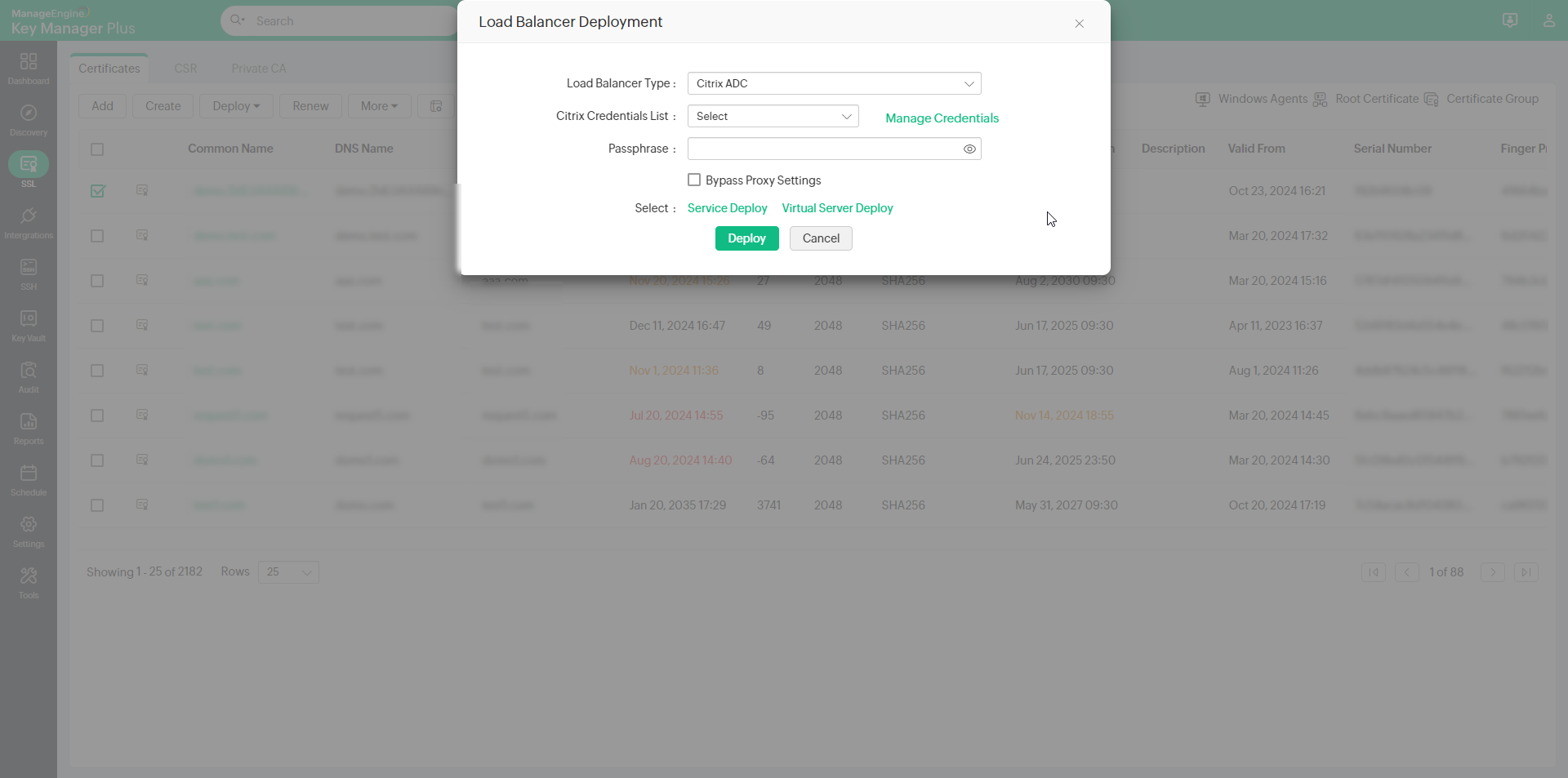Click the download icon in top header
The width and height of the screenshot is (1568, 778).
[x=1510, y=20]
